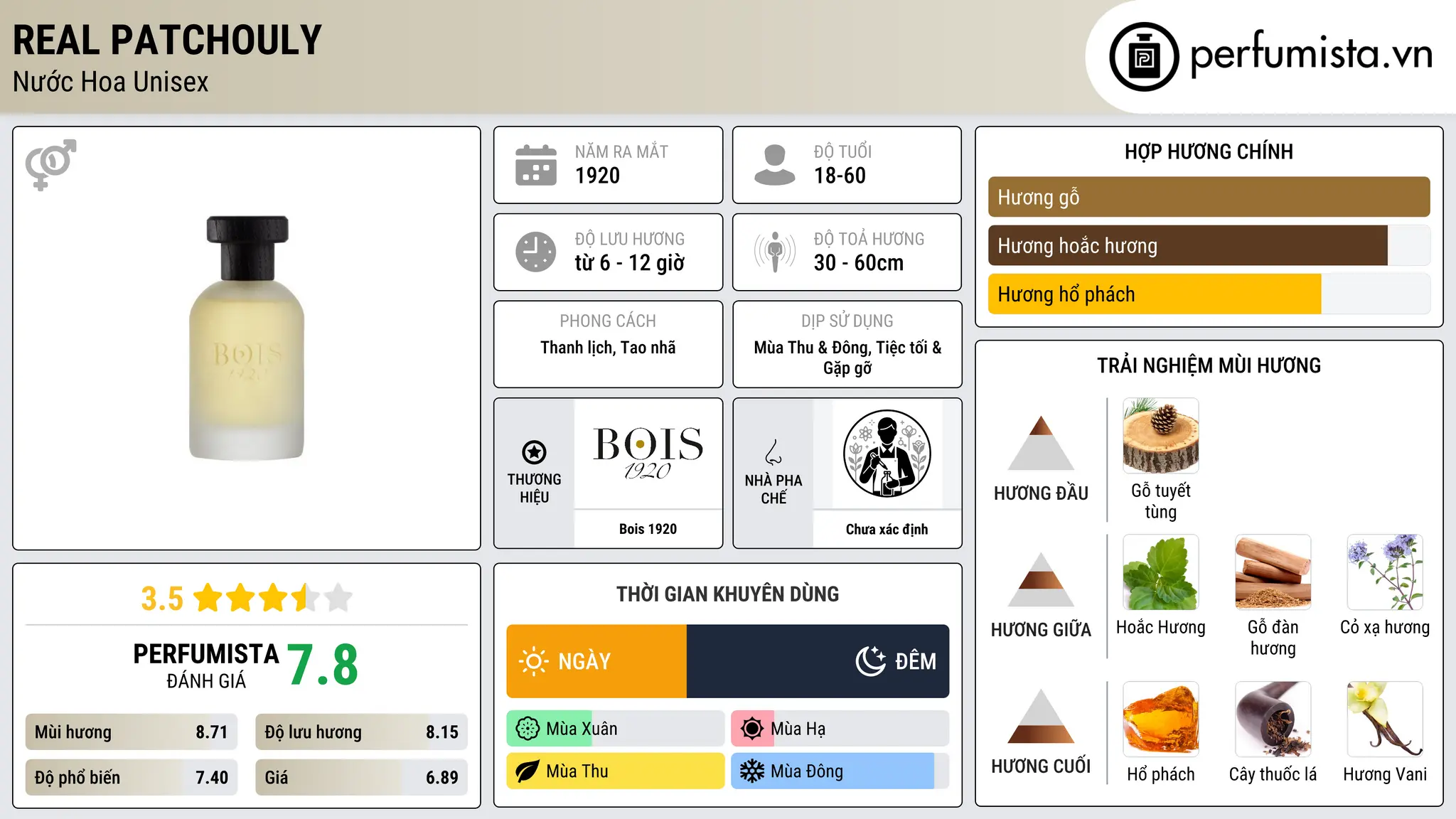Click the sun icon beside Mùa Hạ

[x=752, y=729]
